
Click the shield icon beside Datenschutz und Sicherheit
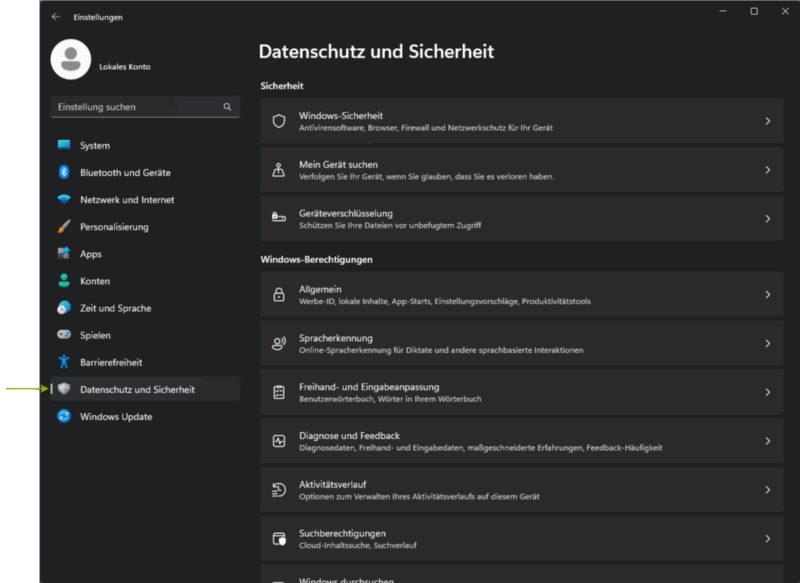click(64, 389)
